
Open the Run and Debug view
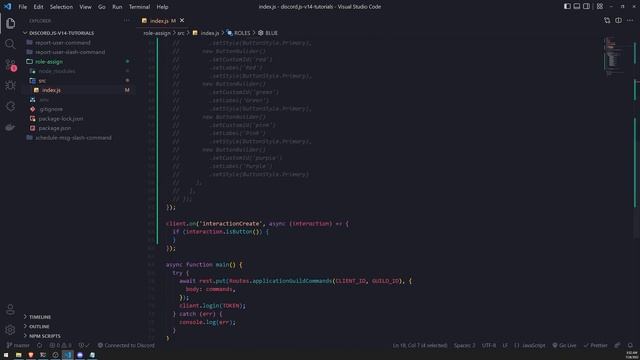pyautogui.click(x=10, y=85)
